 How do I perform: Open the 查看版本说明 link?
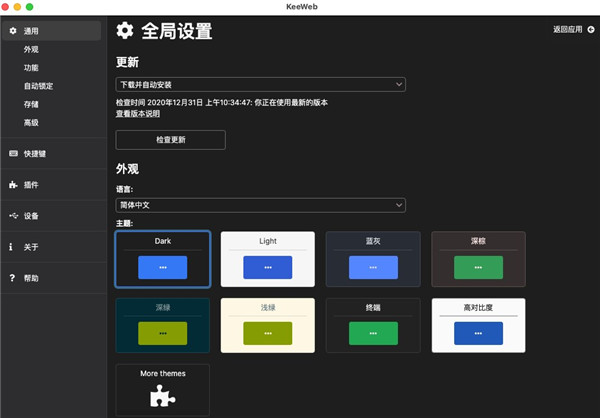pyautogui.click(x=138, y=114)
